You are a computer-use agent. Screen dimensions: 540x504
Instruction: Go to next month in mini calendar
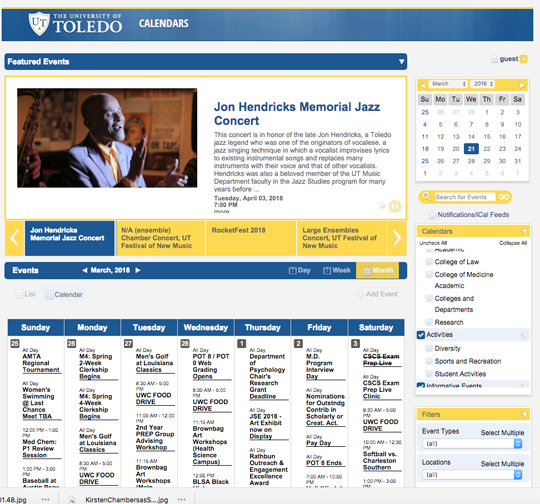pos(522,85)
